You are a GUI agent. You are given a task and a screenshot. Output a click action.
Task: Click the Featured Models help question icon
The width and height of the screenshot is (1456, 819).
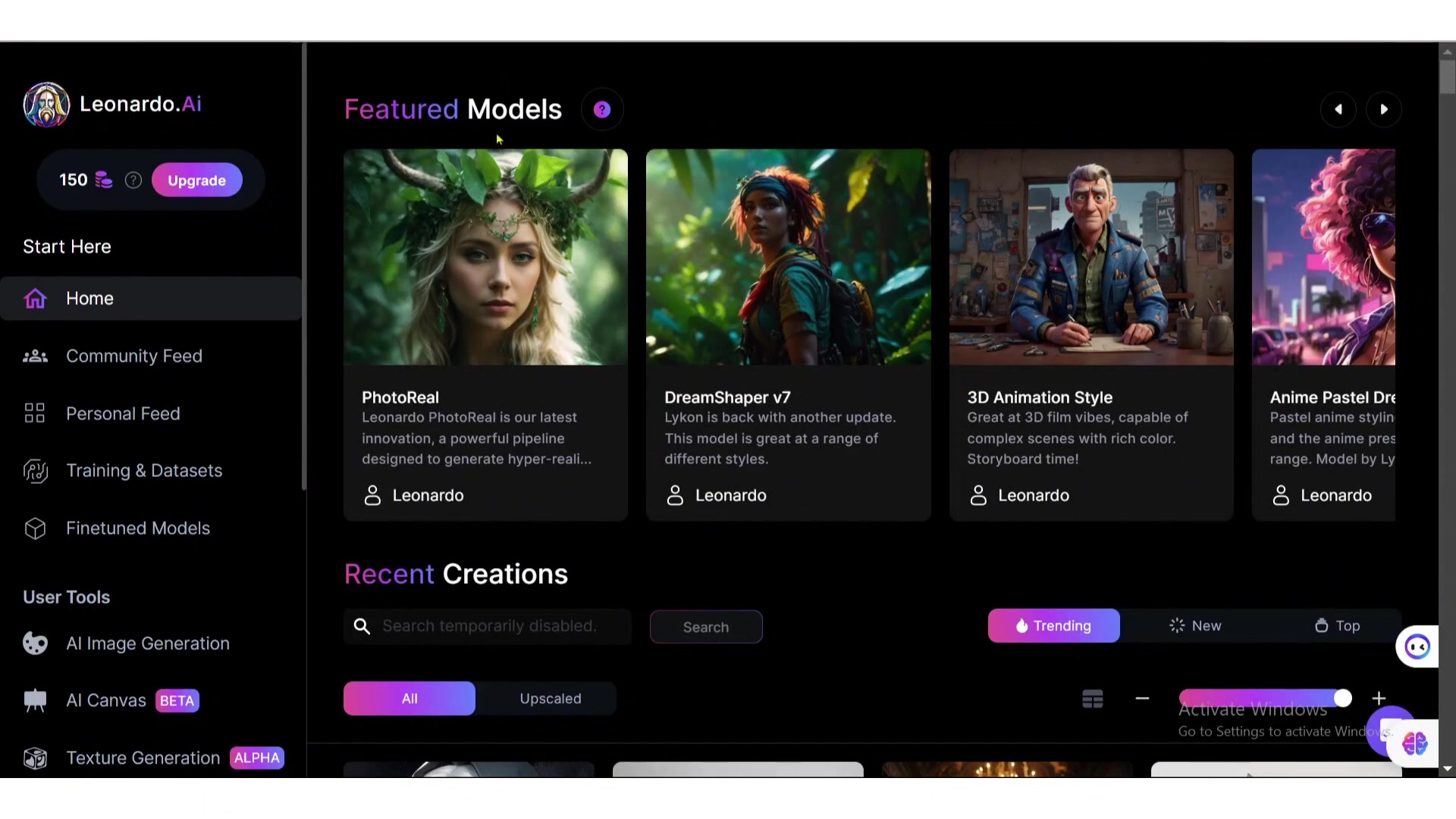[x=602, y=110]
